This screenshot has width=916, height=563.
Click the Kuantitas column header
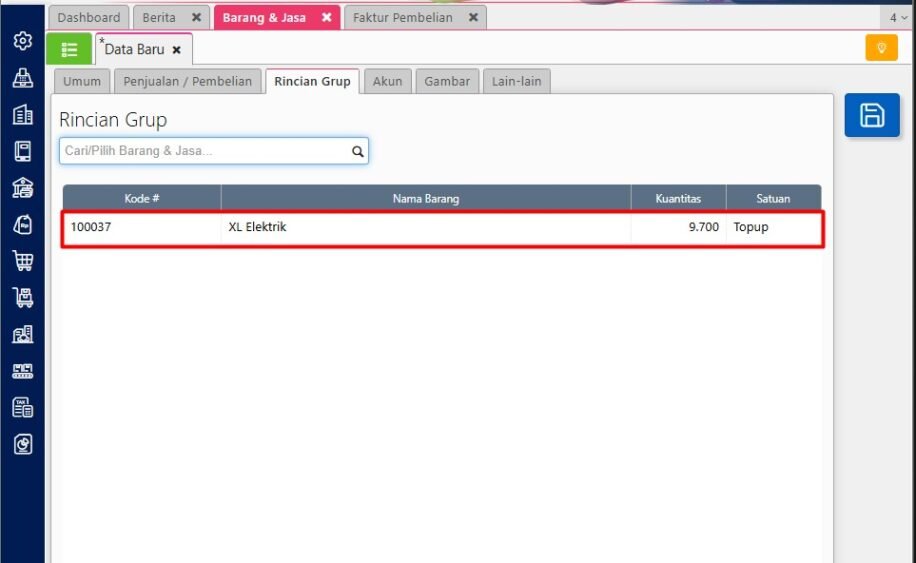[678, 198]
